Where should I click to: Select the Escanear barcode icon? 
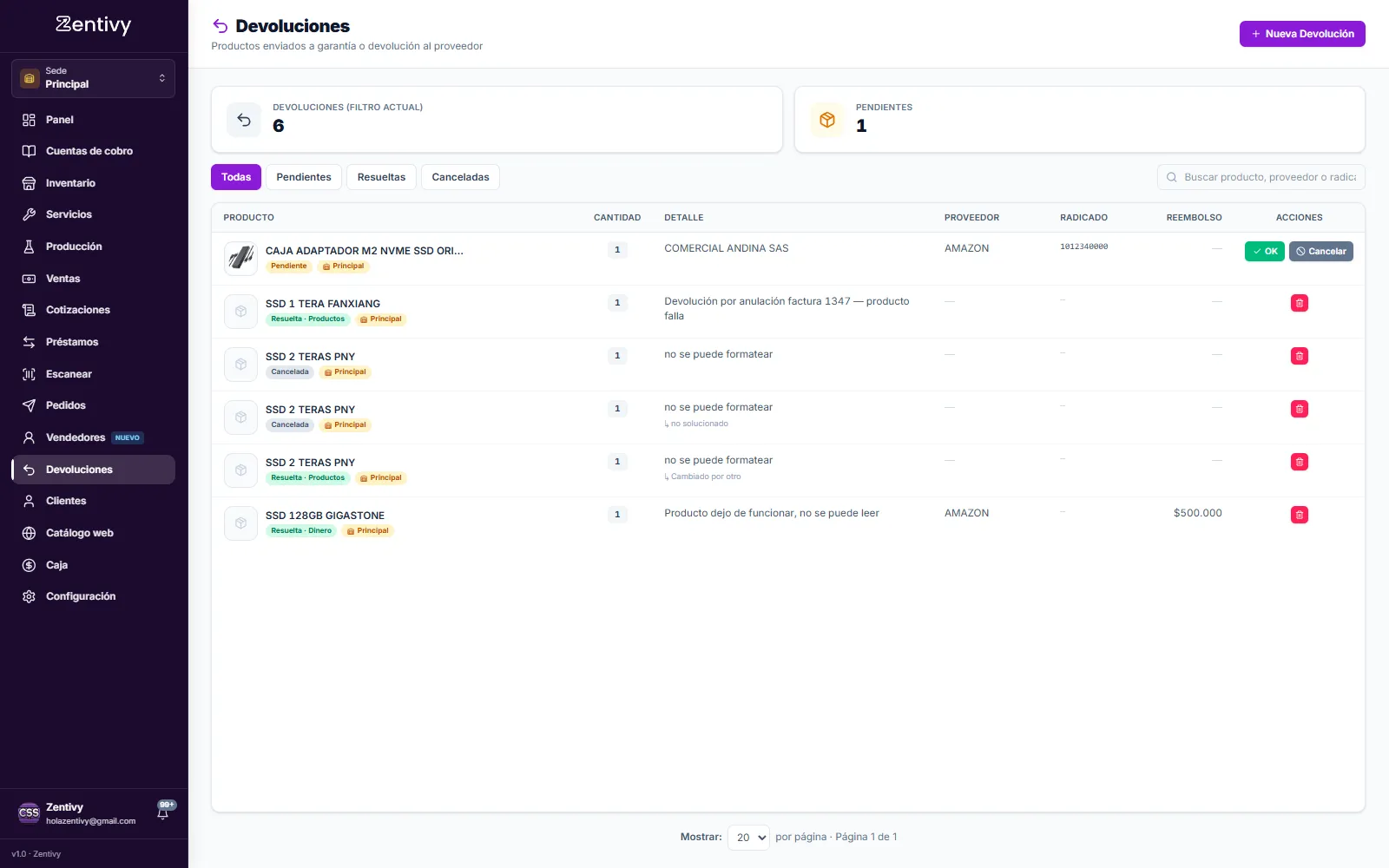[x=29, y=374]
